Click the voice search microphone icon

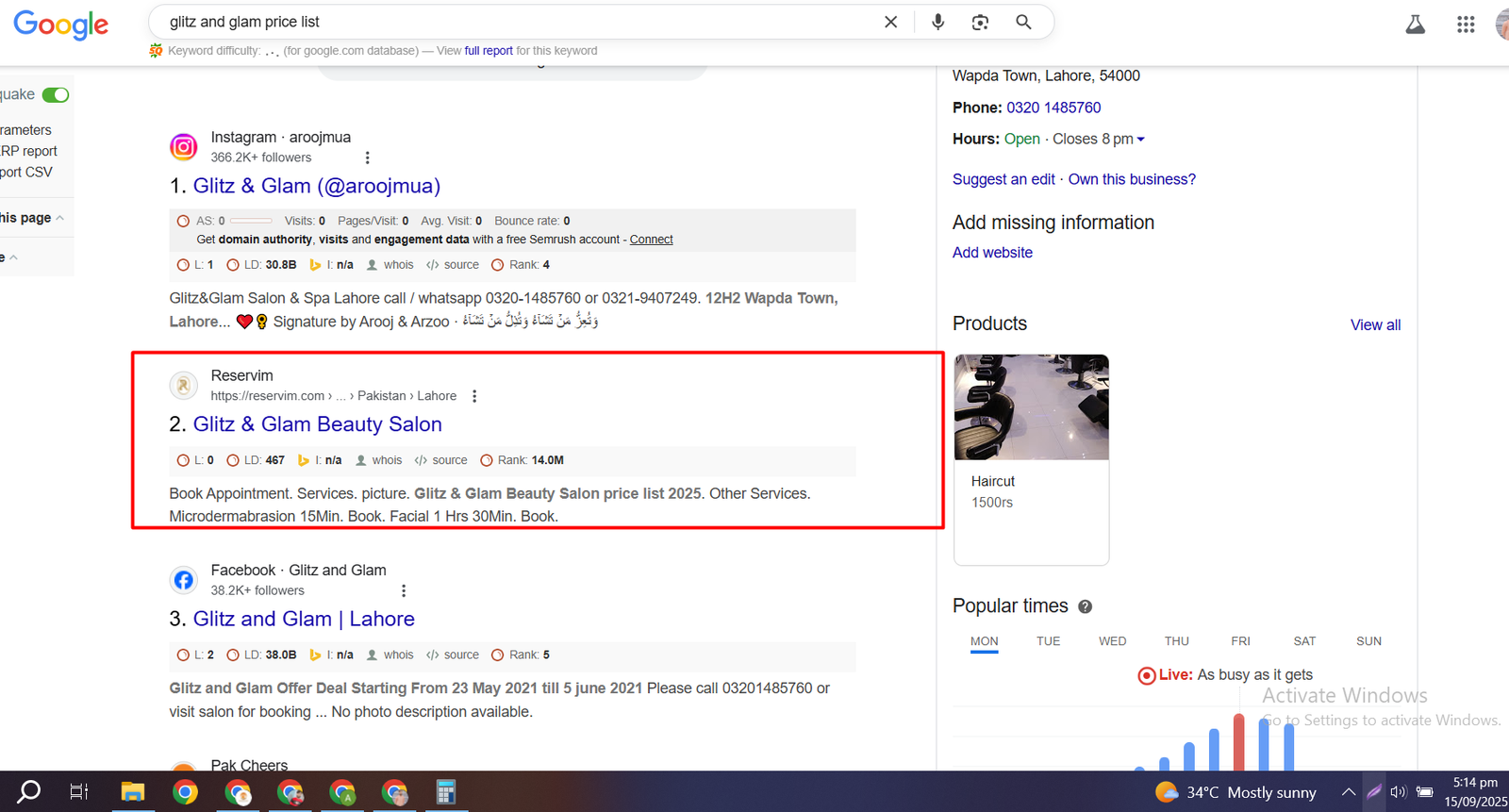click(x=937, y=22)
